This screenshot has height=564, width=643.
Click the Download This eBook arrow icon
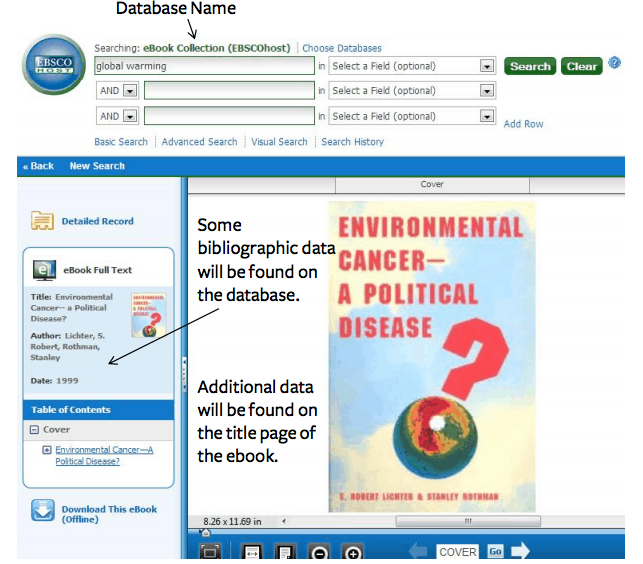(x=43, y=510)
